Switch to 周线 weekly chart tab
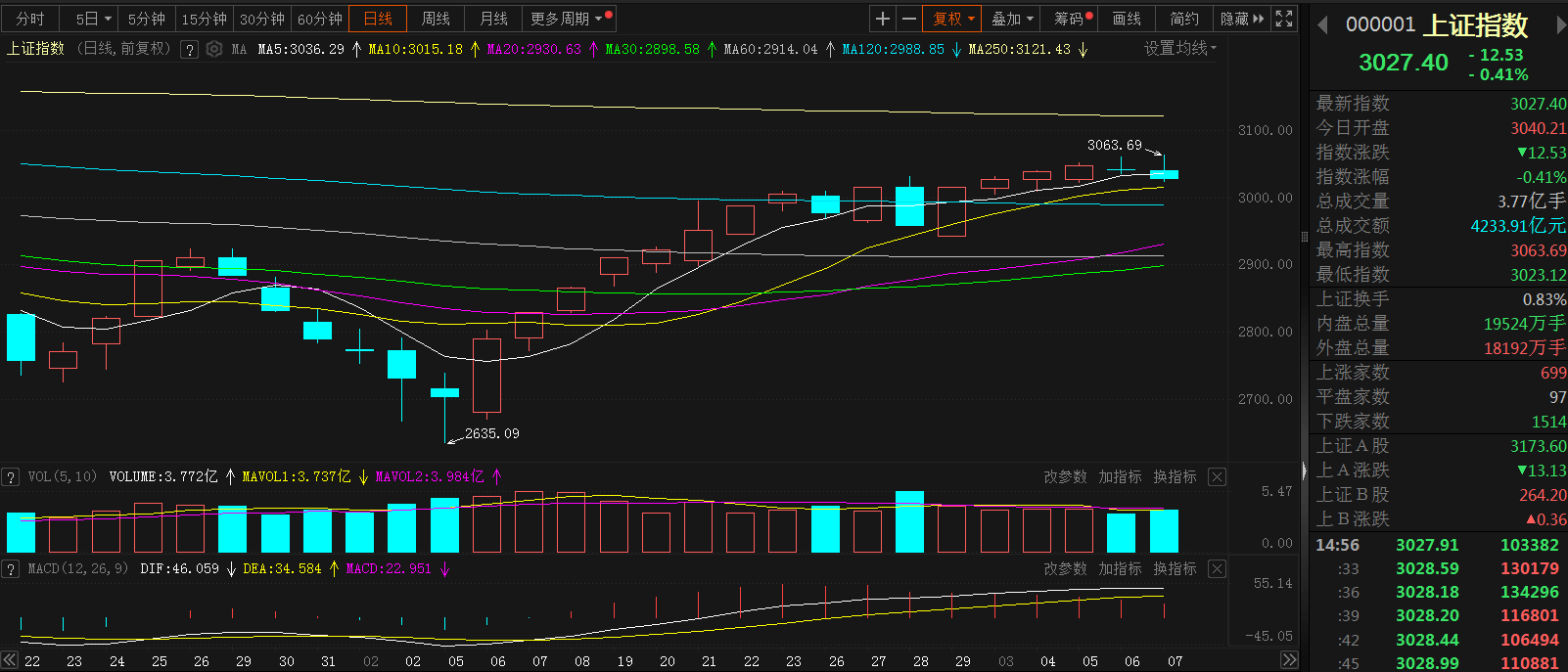Image resolution: width=1568 pixels, height=672 pixels. click(436, 19)
